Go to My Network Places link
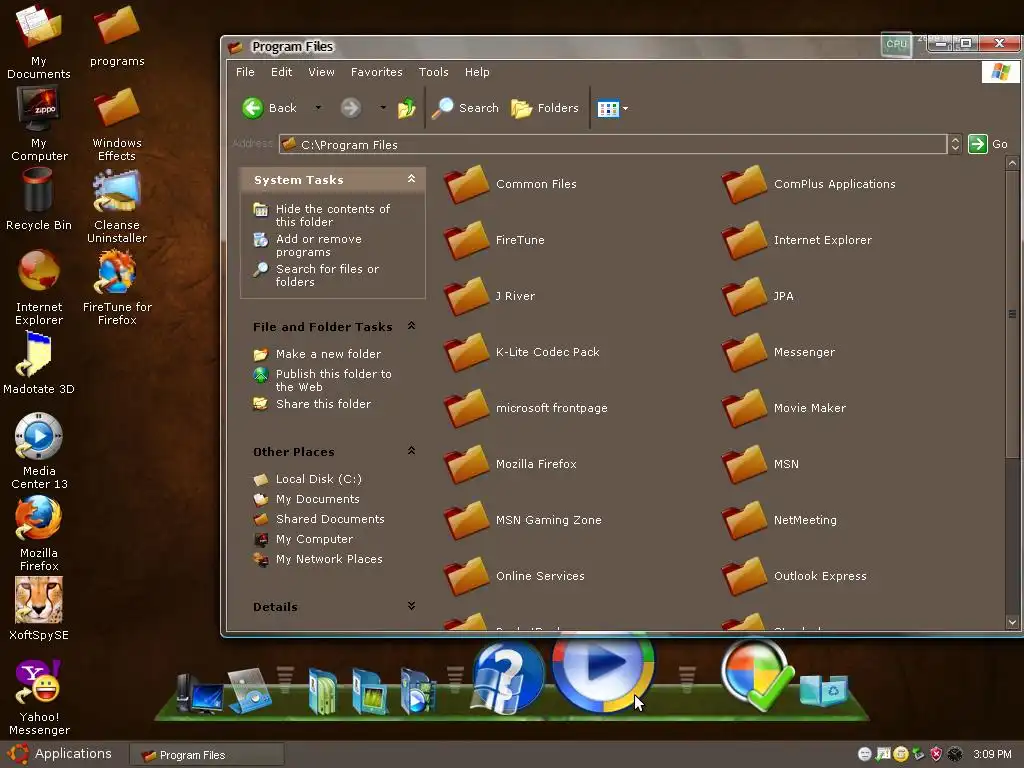The width and height of the screenshot is (1024, 768). (x=329, y=559)
